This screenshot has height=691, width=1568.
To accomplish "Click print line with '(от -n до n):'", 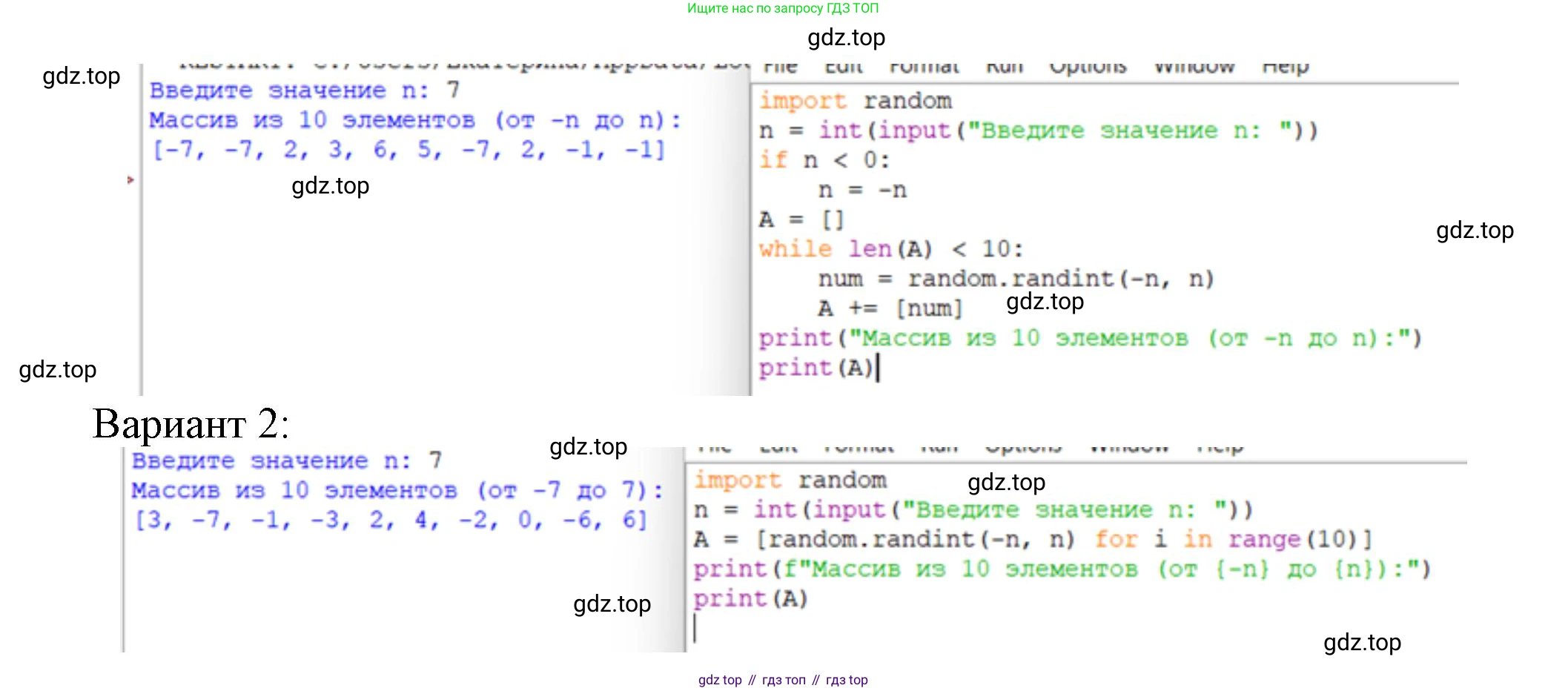I will [x=1090, y=338].
